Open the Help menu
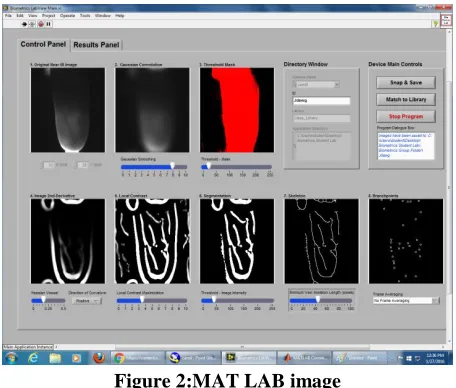Viewport: 456px width, 388px height. tap(120, 15)
